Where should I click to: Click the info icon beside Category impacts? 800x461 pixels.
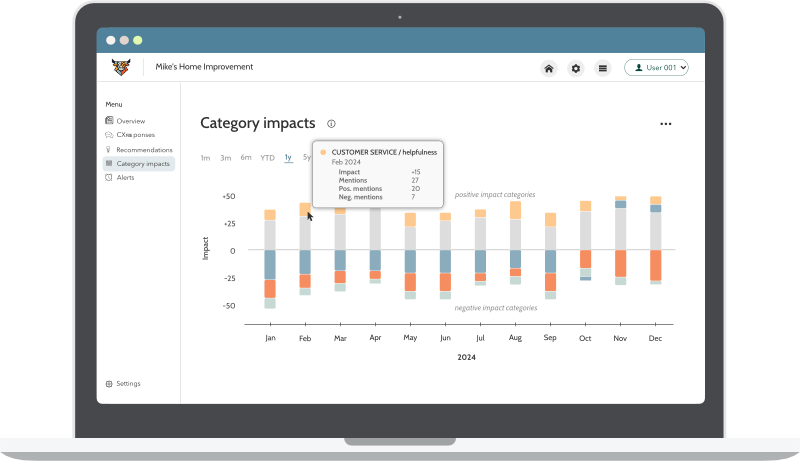[x=331, y=123]
